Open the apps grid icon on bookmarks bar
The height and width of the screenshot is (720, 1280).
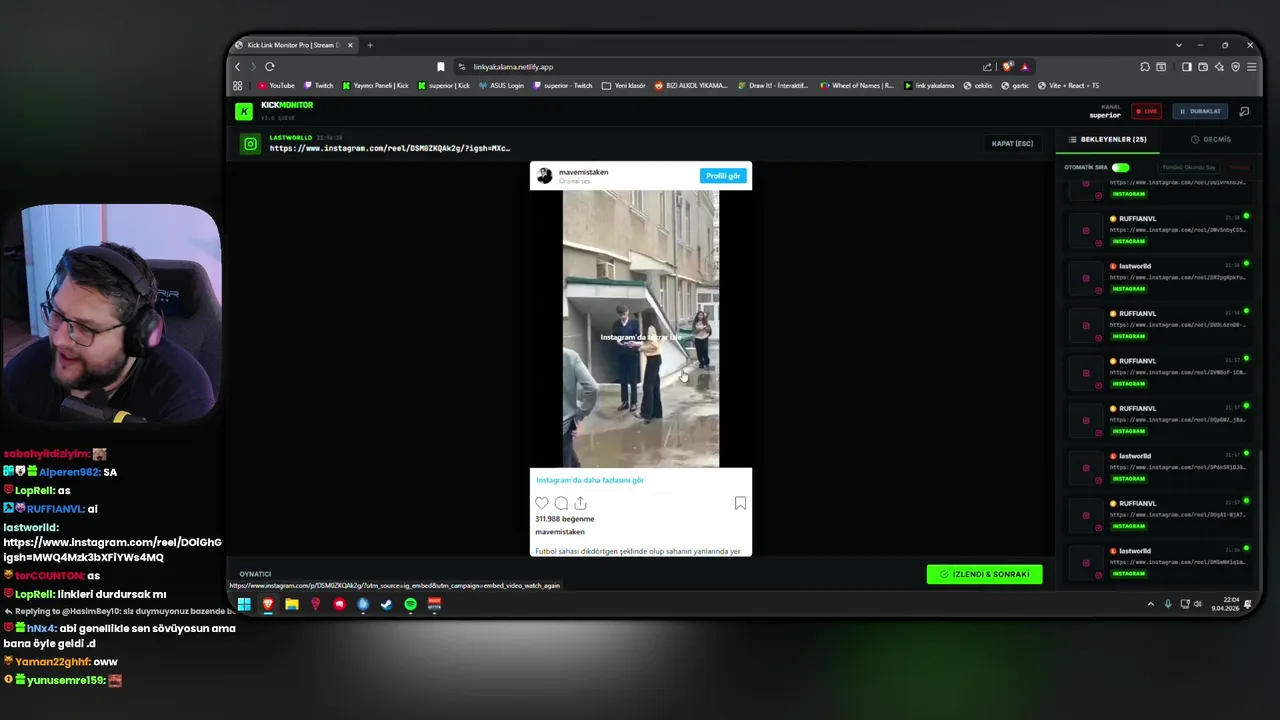(238, 86)
